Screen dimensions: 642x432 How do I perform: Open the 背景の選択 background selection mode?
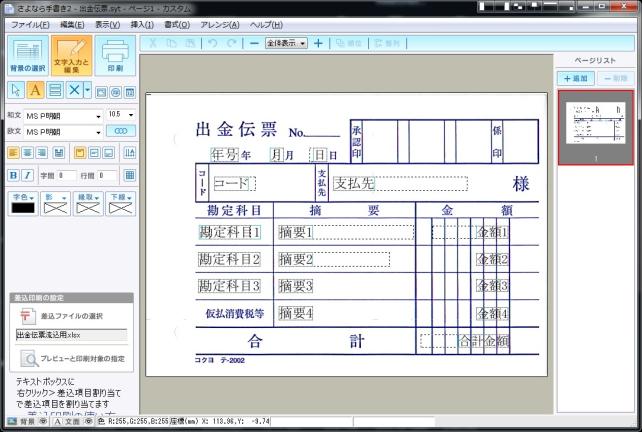pyautogui.click(x=28, y=56)
